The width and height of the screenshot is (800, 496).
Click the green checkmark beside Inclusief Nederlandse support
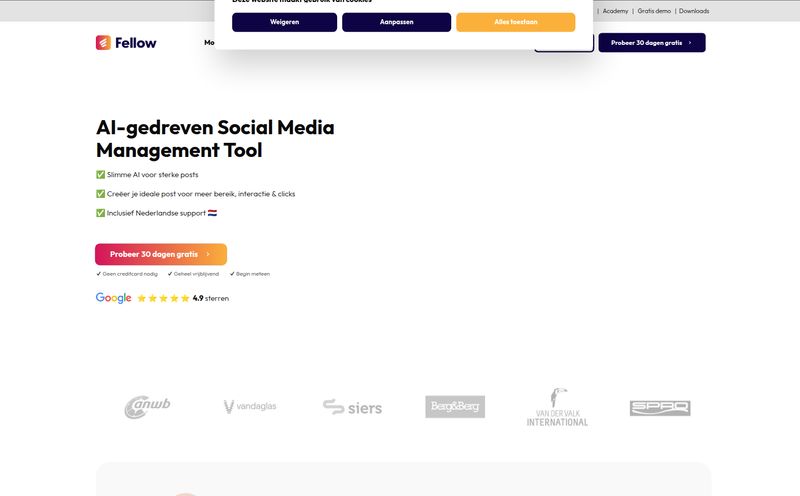click(101, 213)
